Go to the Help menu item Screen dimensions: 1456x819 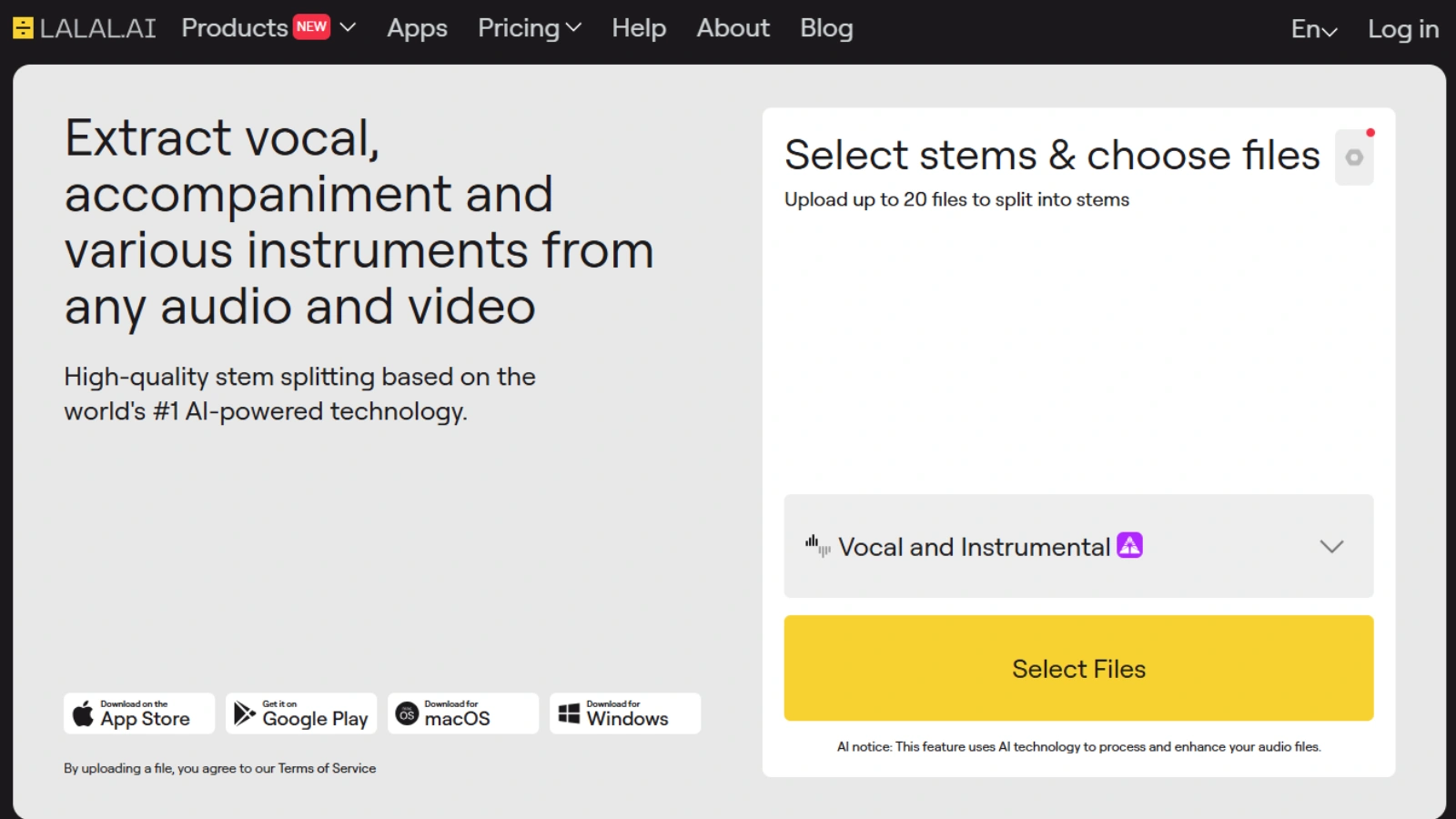[x=639, y=28]
